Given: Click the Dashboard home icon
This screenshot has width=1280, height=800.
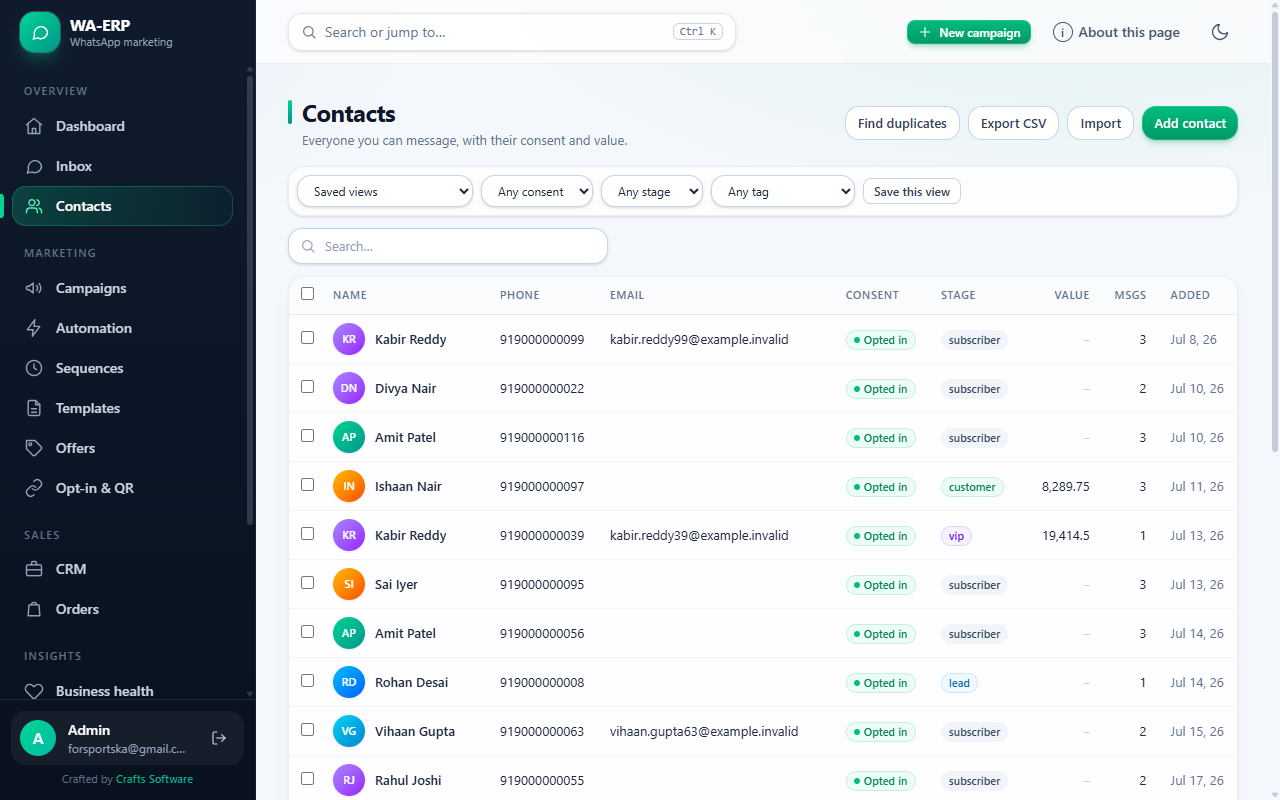Looking at the screenshot, I should pyautogui.click(x=34, y=126).
